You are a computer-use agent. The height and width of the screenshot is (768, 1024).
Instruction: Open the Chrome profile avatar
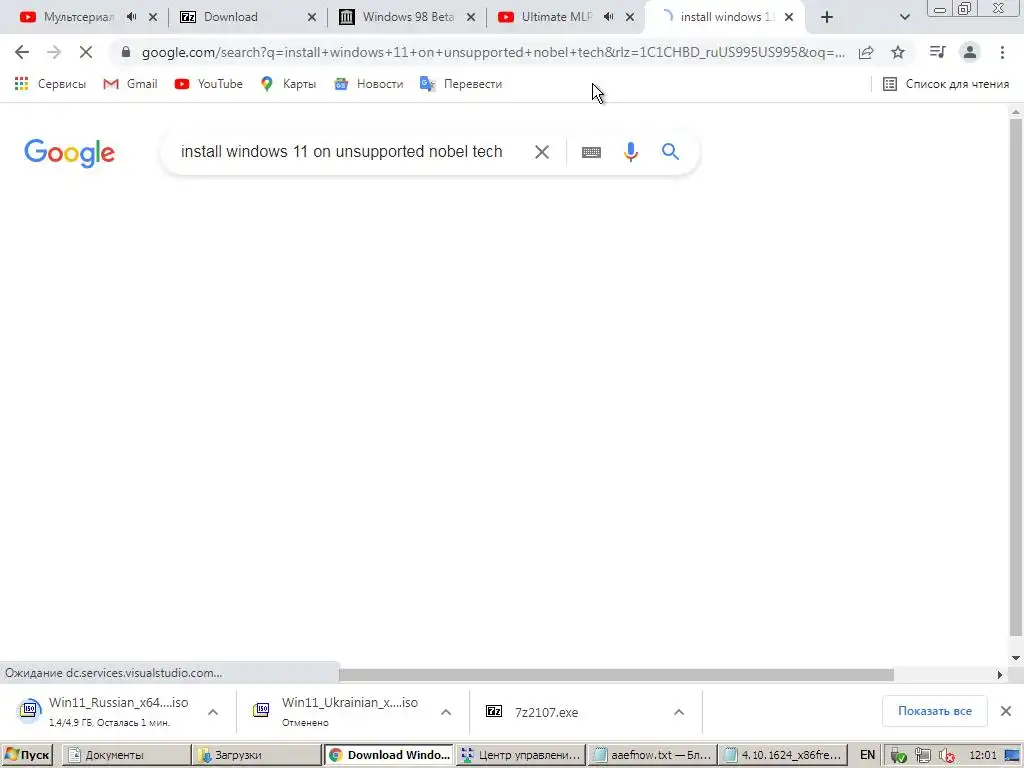[970, 52]
